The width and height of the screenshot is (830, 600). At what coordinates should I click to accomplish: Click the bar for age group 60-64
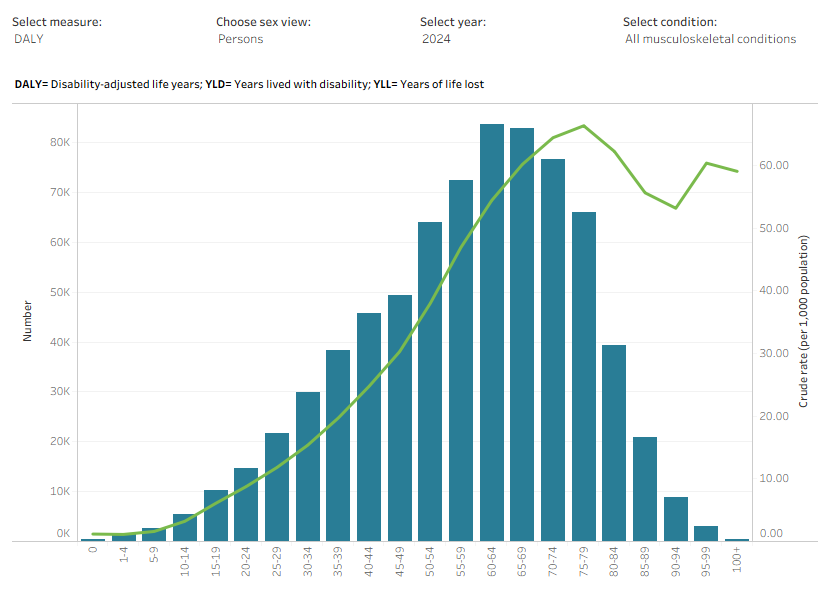[492, 333]
